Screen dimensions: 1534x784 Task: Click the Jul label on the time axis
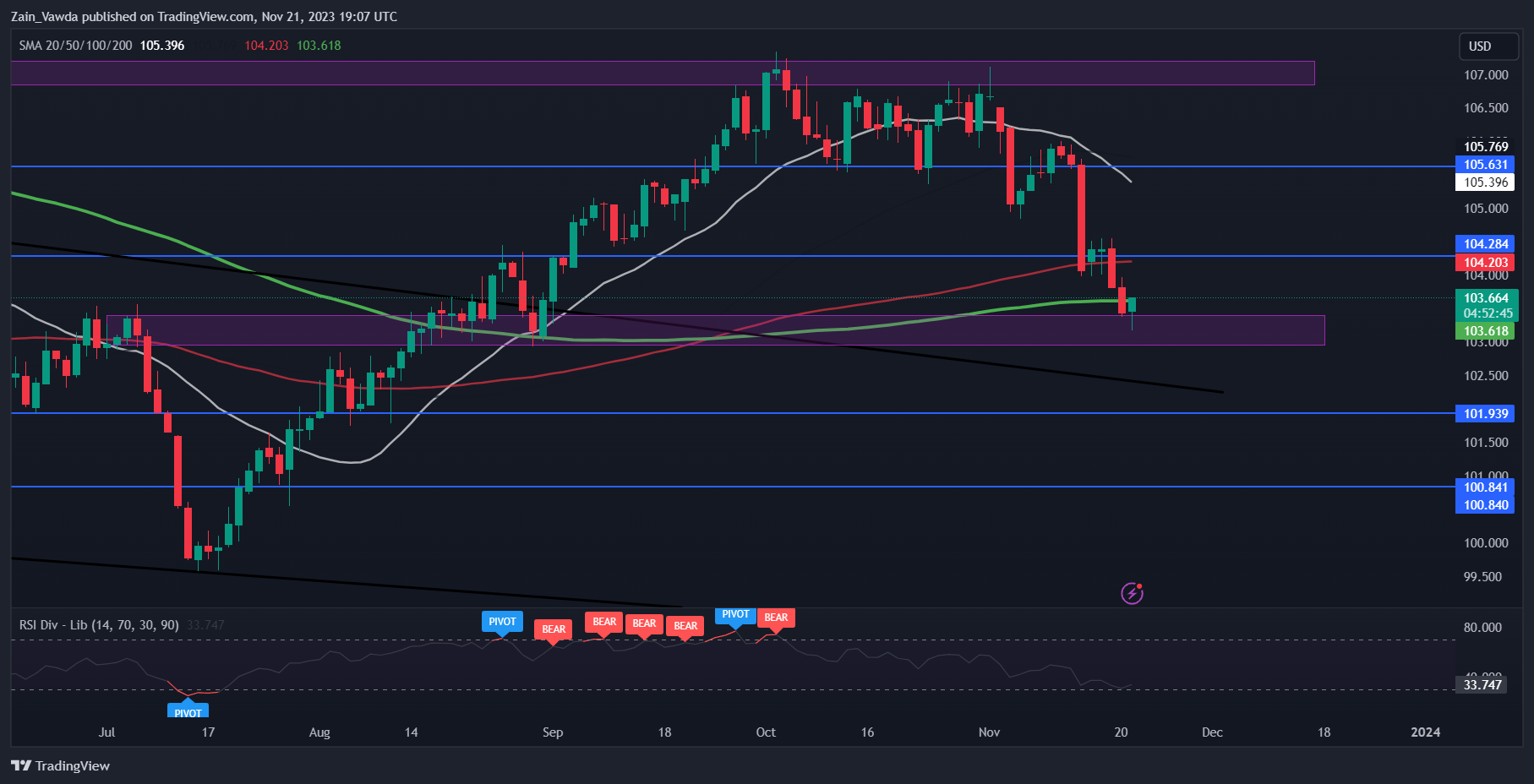[106, 732]
